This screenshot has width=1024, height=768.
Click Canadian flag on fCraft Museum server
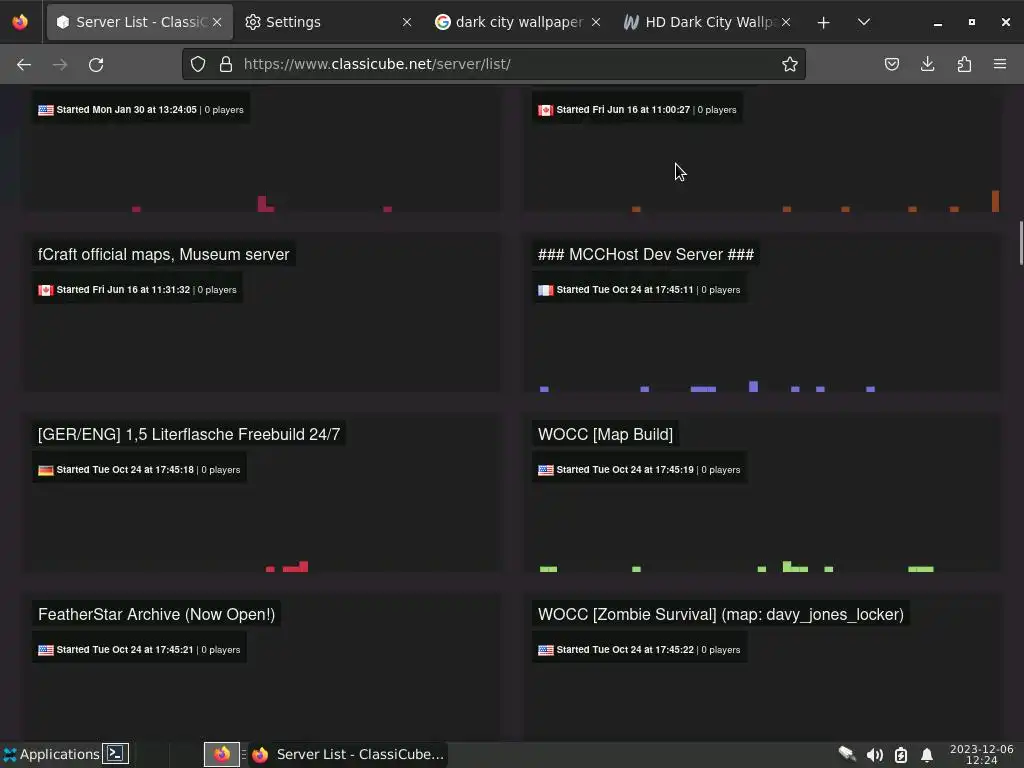[x=46, y=290]
